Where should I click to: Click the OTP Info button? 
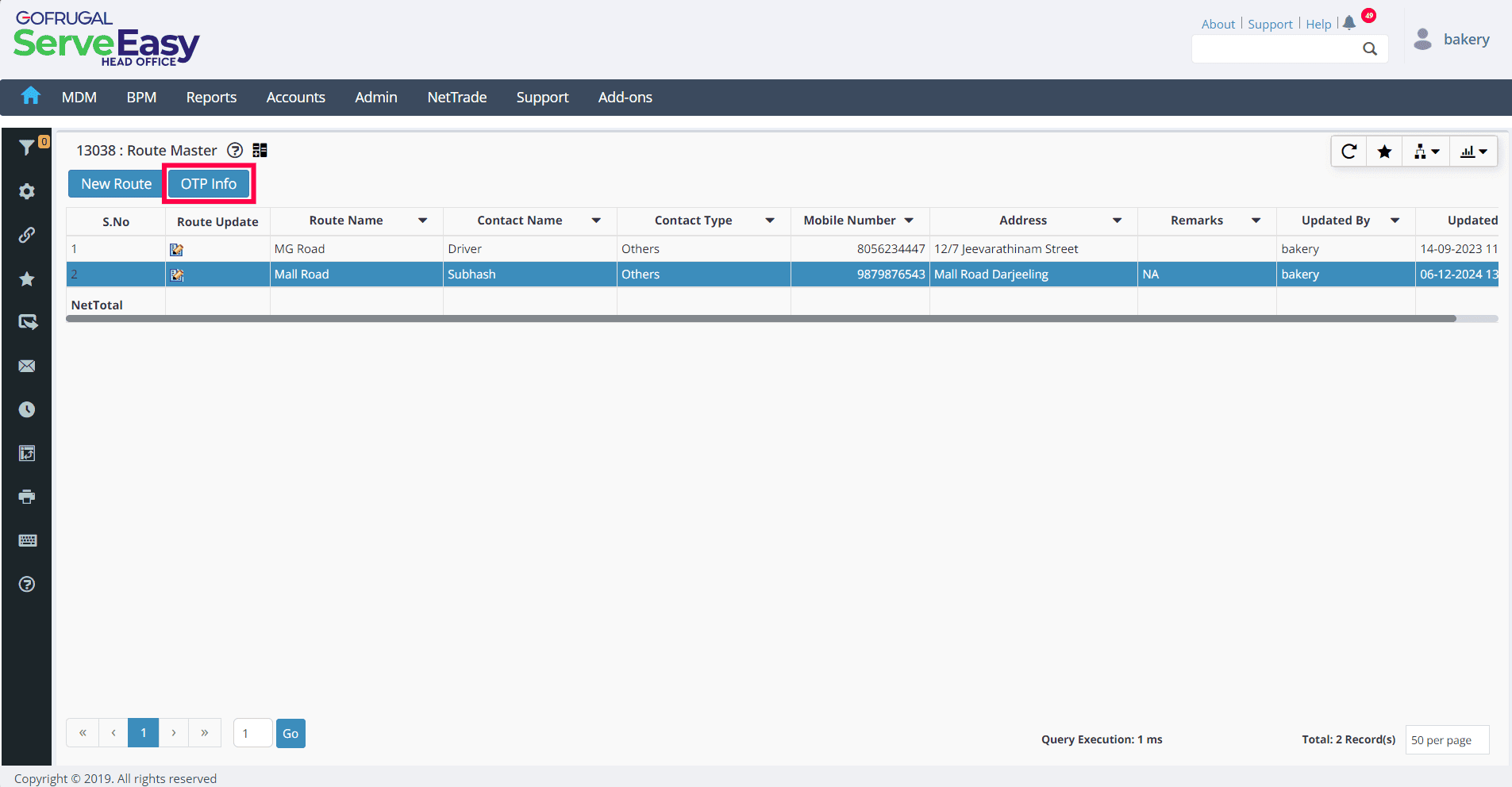pyautogui.click(x=209, y=184)
